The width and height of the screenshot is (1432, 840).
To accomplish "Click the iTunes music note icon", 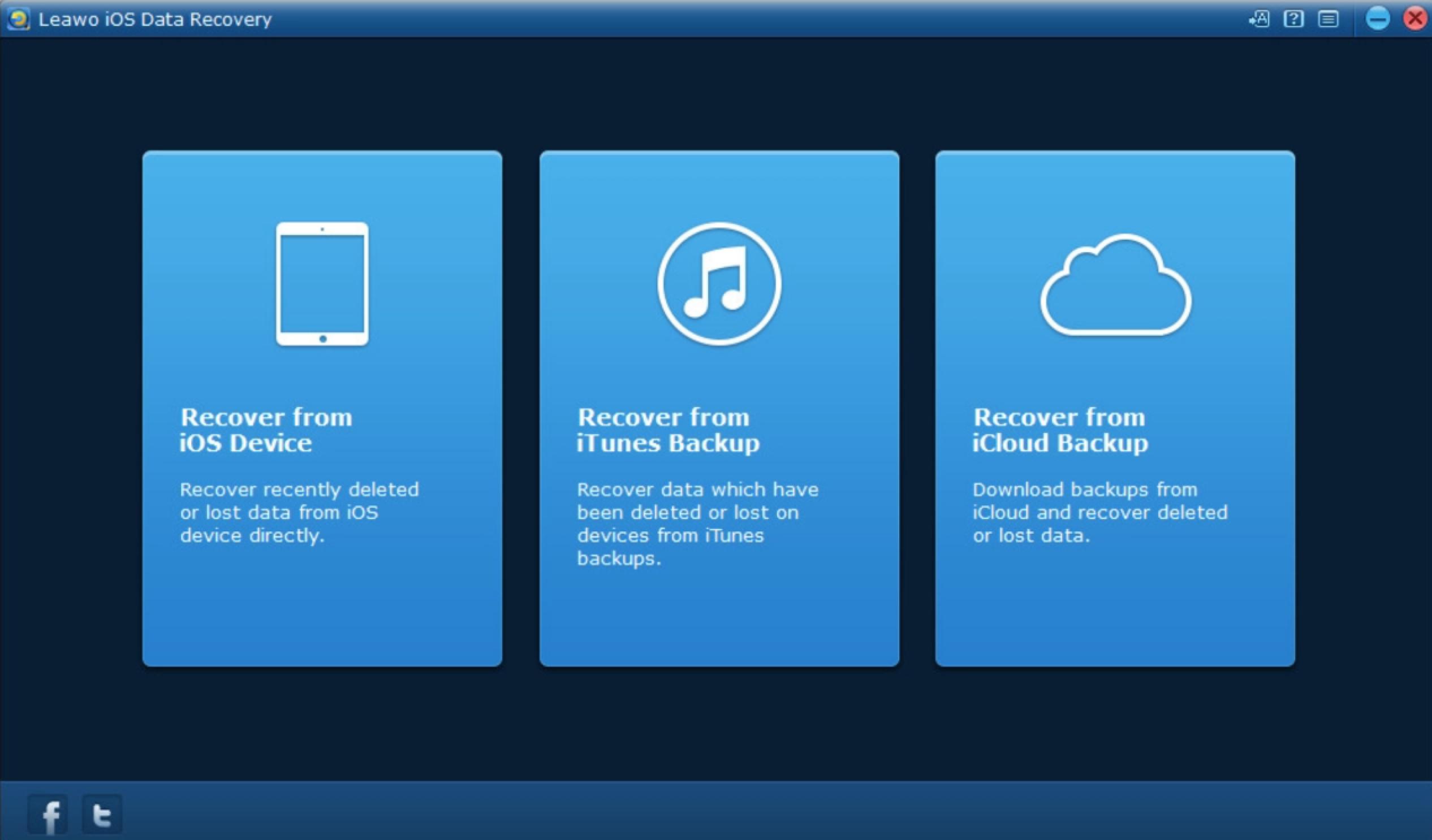I will 719,283.
